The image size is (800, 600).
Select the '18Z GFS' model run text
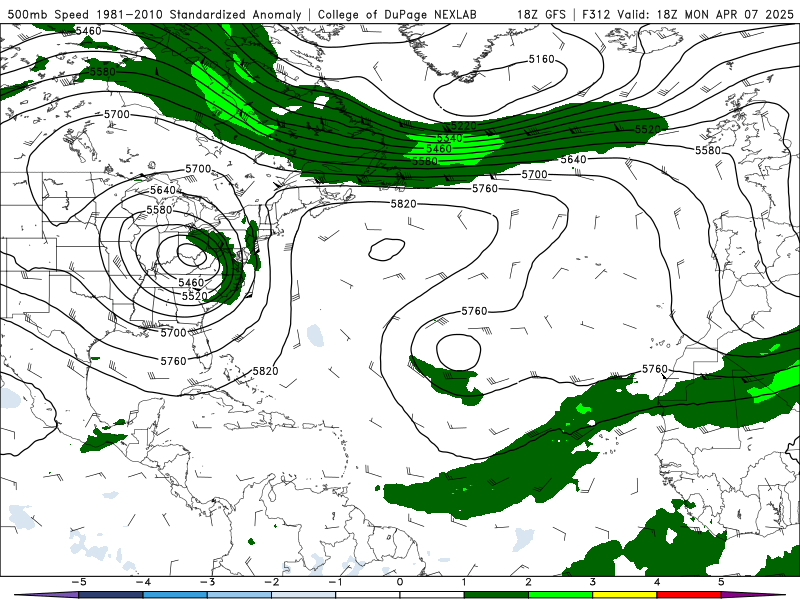point(541,14)
